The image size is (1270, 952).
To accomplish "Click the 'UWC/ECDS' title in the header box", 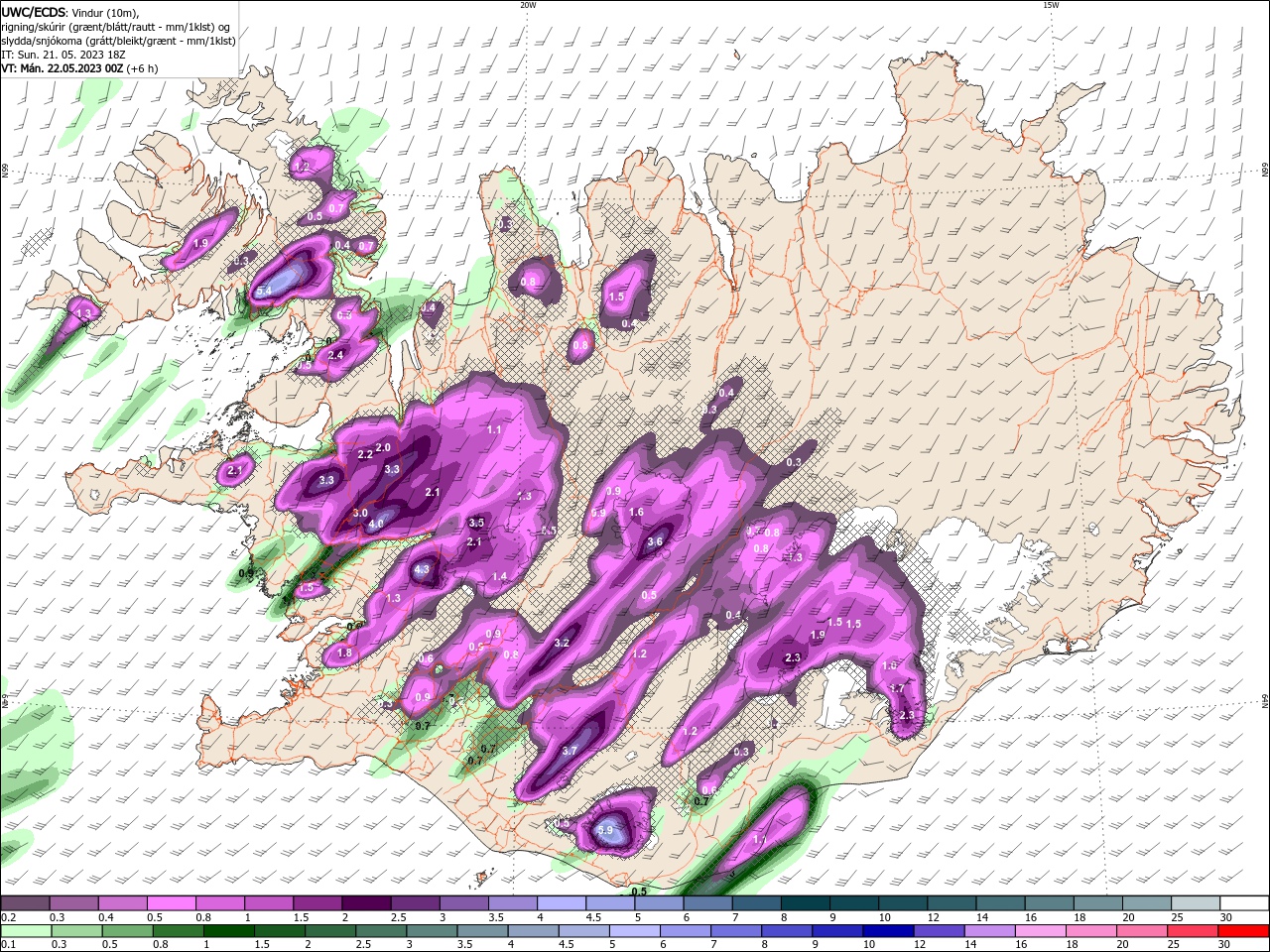I will (x=34, y=12).
